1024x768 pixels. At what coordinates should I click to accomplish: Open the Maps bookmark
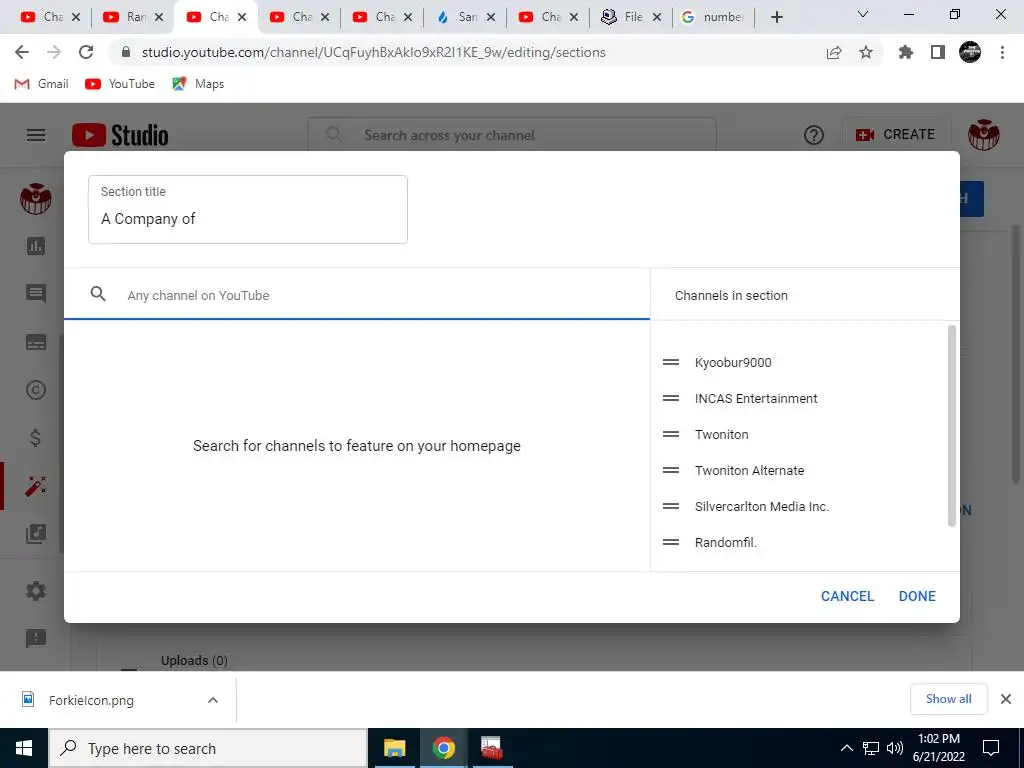[198, 84]
